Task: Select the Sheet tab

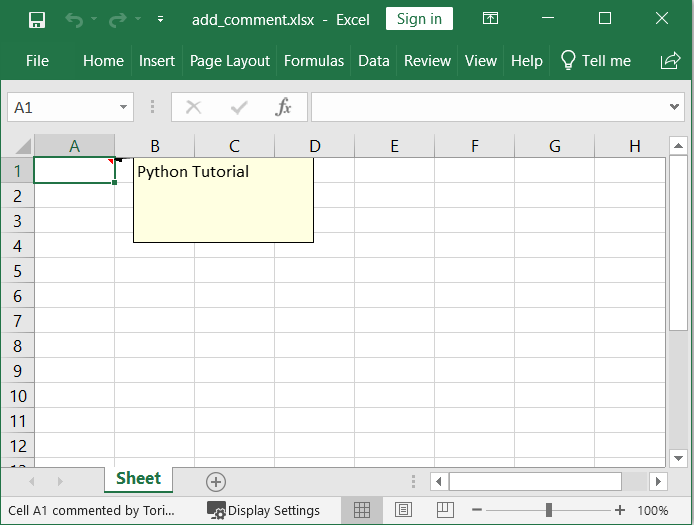Action: coord(139,479)
